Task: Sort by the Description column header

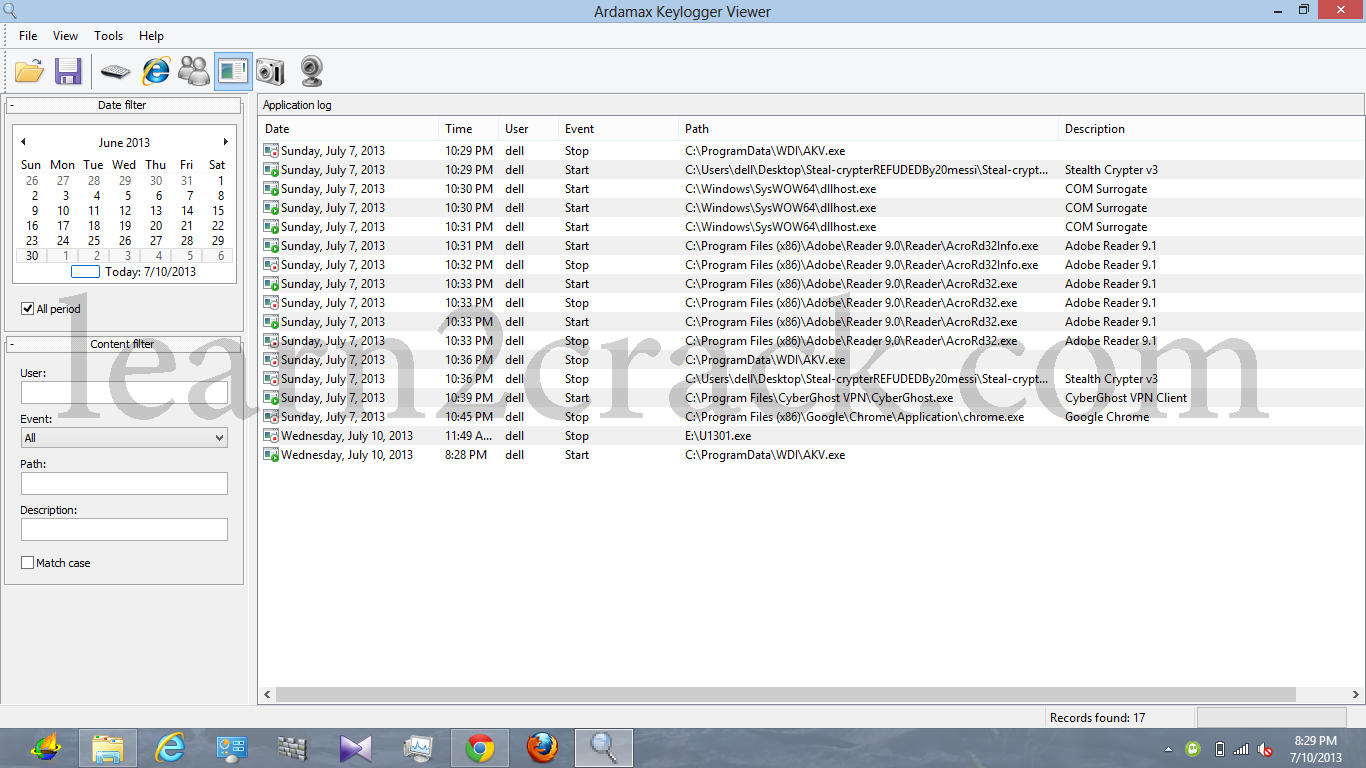Action: 1210,129
